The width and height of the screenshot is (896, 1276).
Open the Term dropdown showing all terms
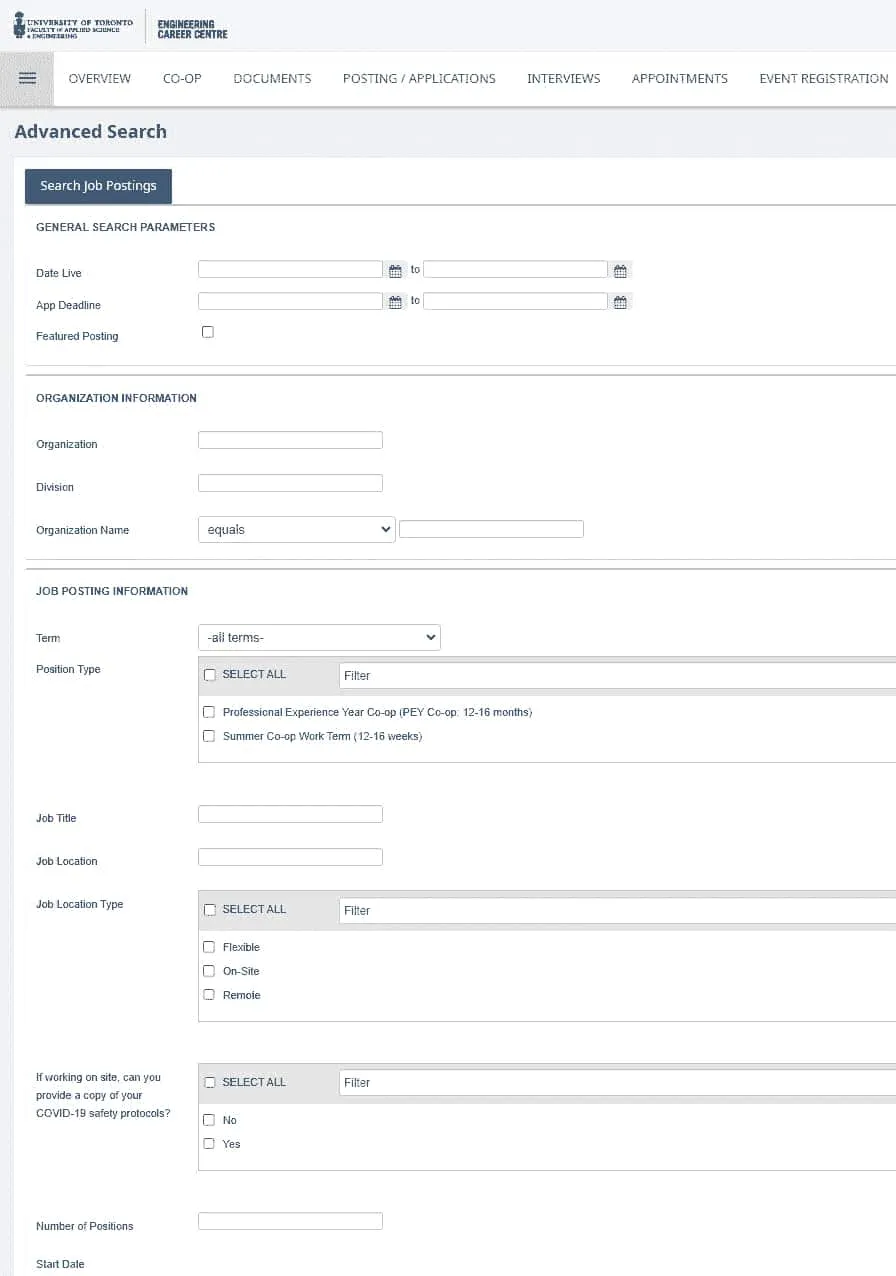(x=318, y=637)
